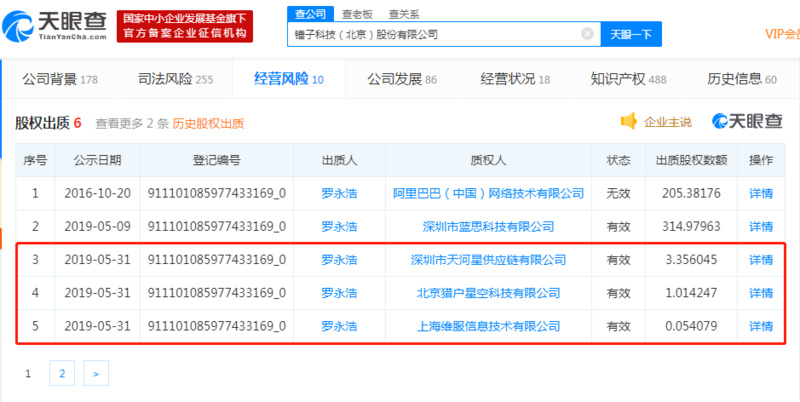Click 罗永浩 in row 5
The image size is (800, 402).
[x=339, y=326]
